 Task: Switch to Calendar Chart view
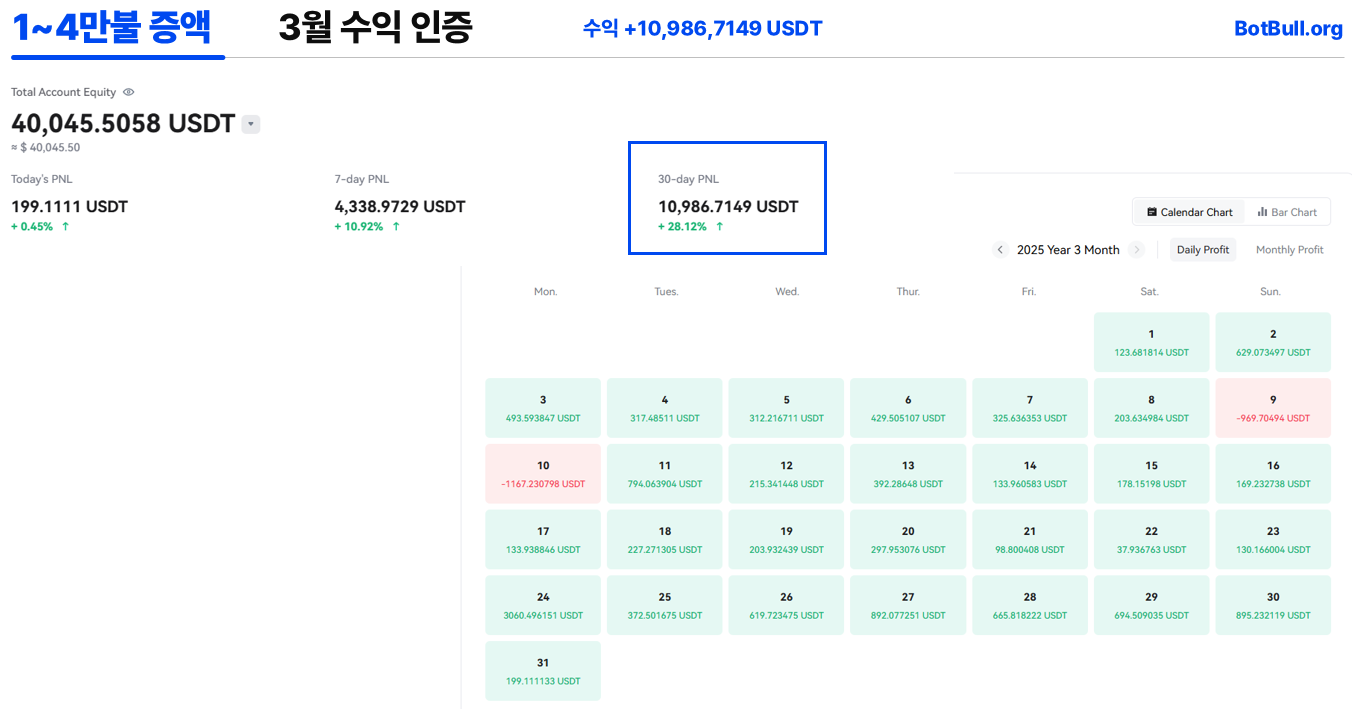click(1189, 212)
